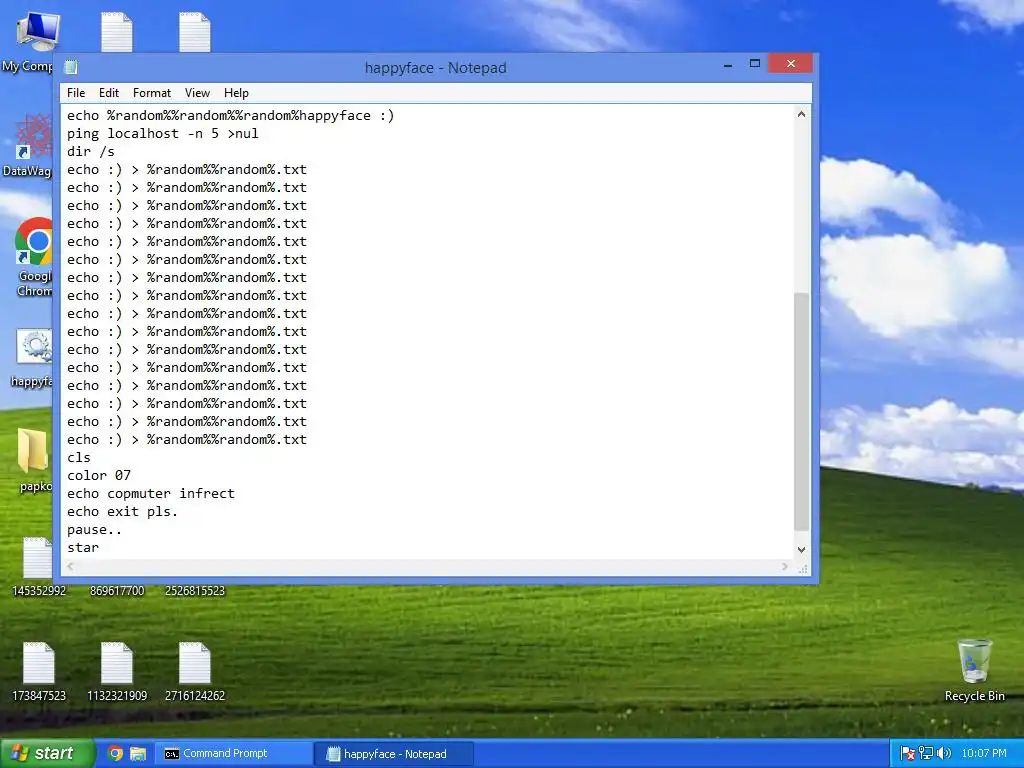
Task: Click the horizontal scrollbar left arrow
Action: pos(70,567)
